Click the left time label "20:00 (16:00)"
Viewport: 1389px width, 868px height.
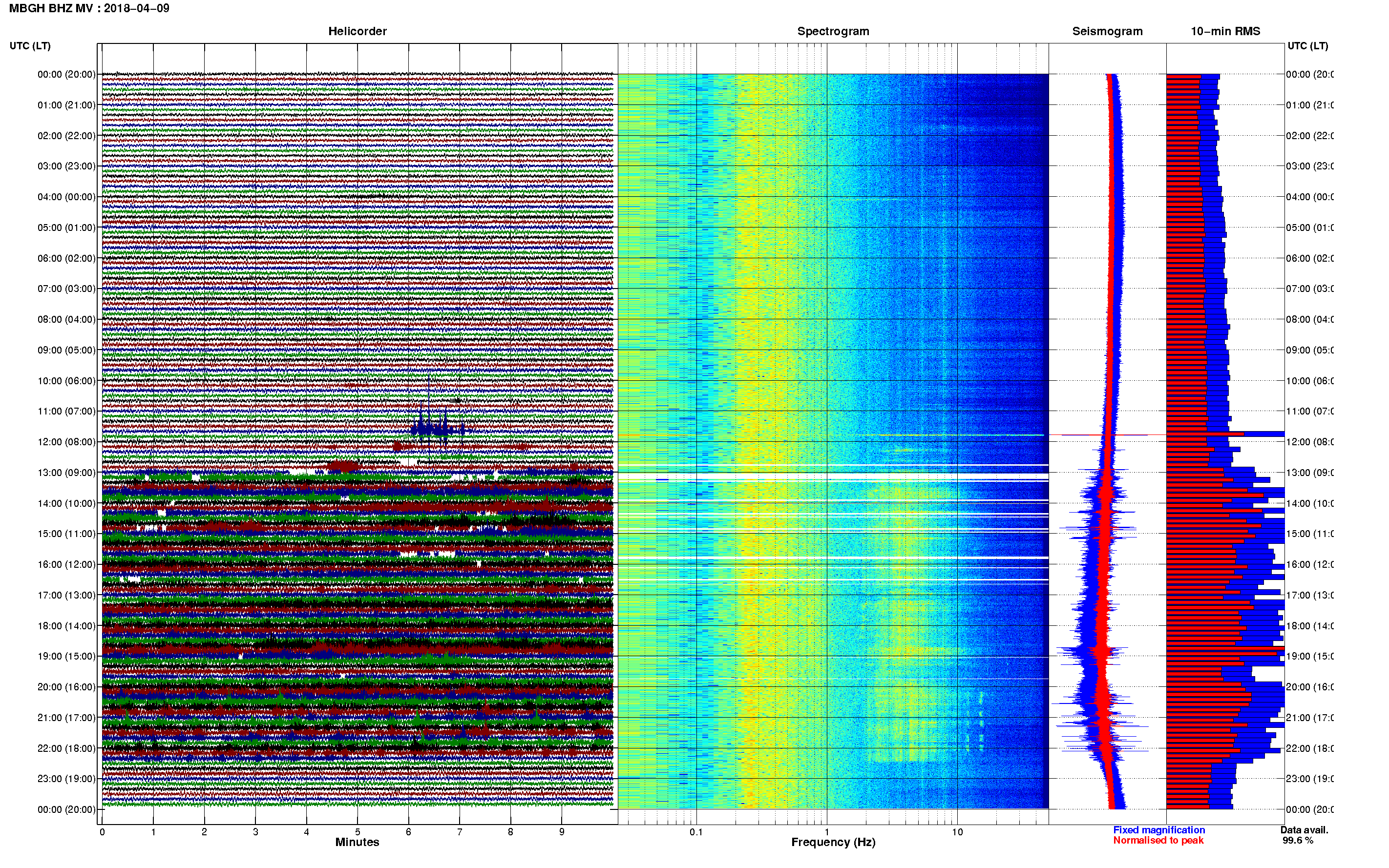[66, 686]
